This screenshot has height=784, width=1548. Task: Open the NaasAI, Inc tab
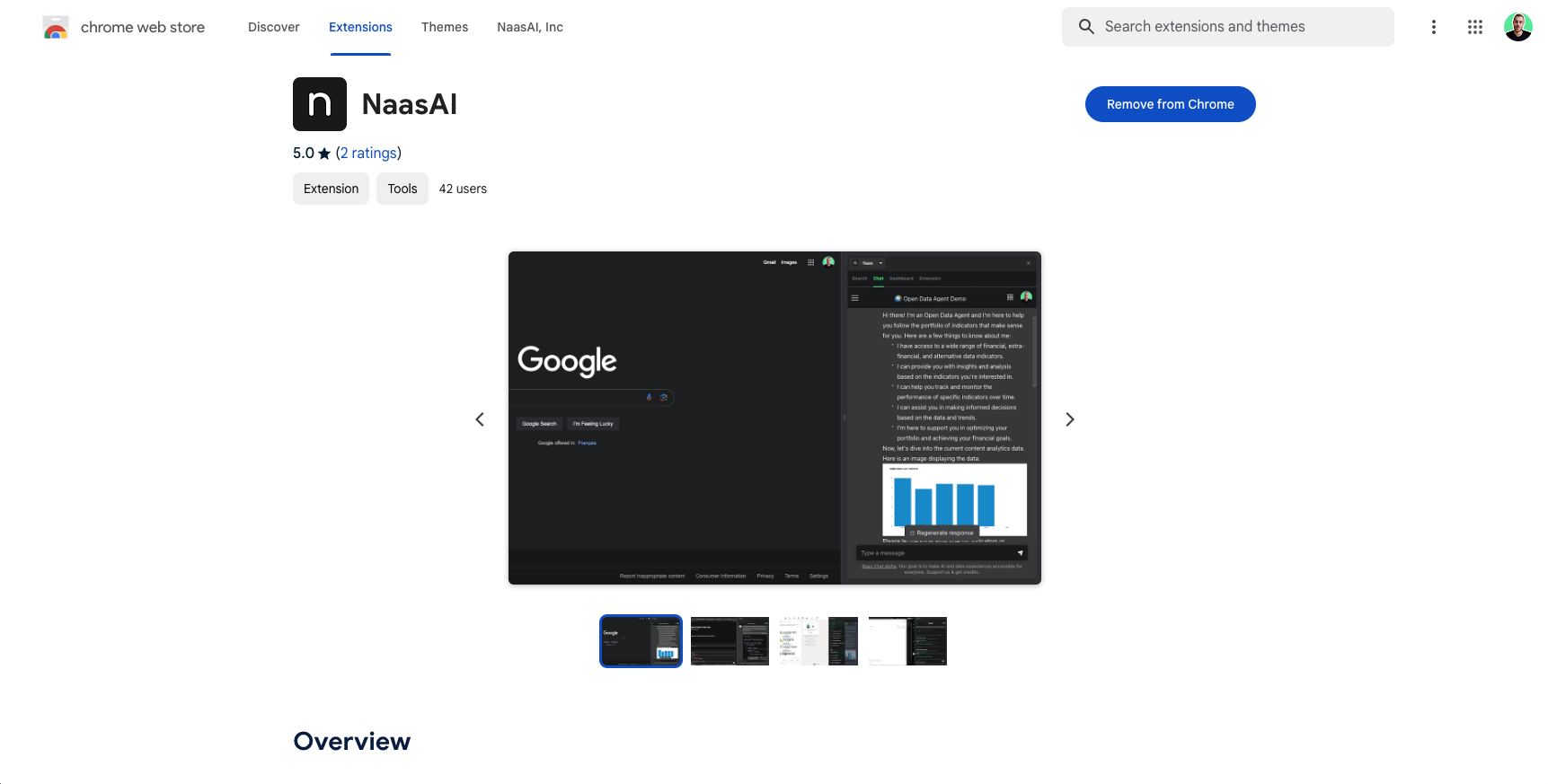point(530,27)
